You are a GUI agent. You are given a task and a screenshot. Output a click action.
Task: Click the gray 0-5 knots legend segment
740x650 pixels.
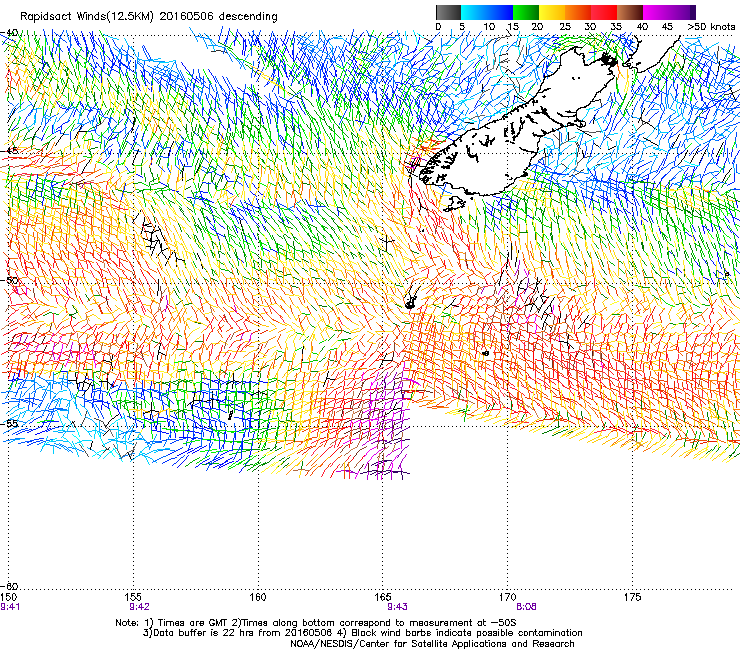(x=448, y=12)
